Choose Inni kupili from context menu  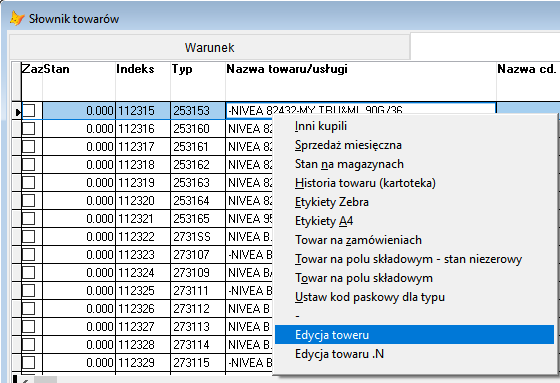(x=414, y=126)
